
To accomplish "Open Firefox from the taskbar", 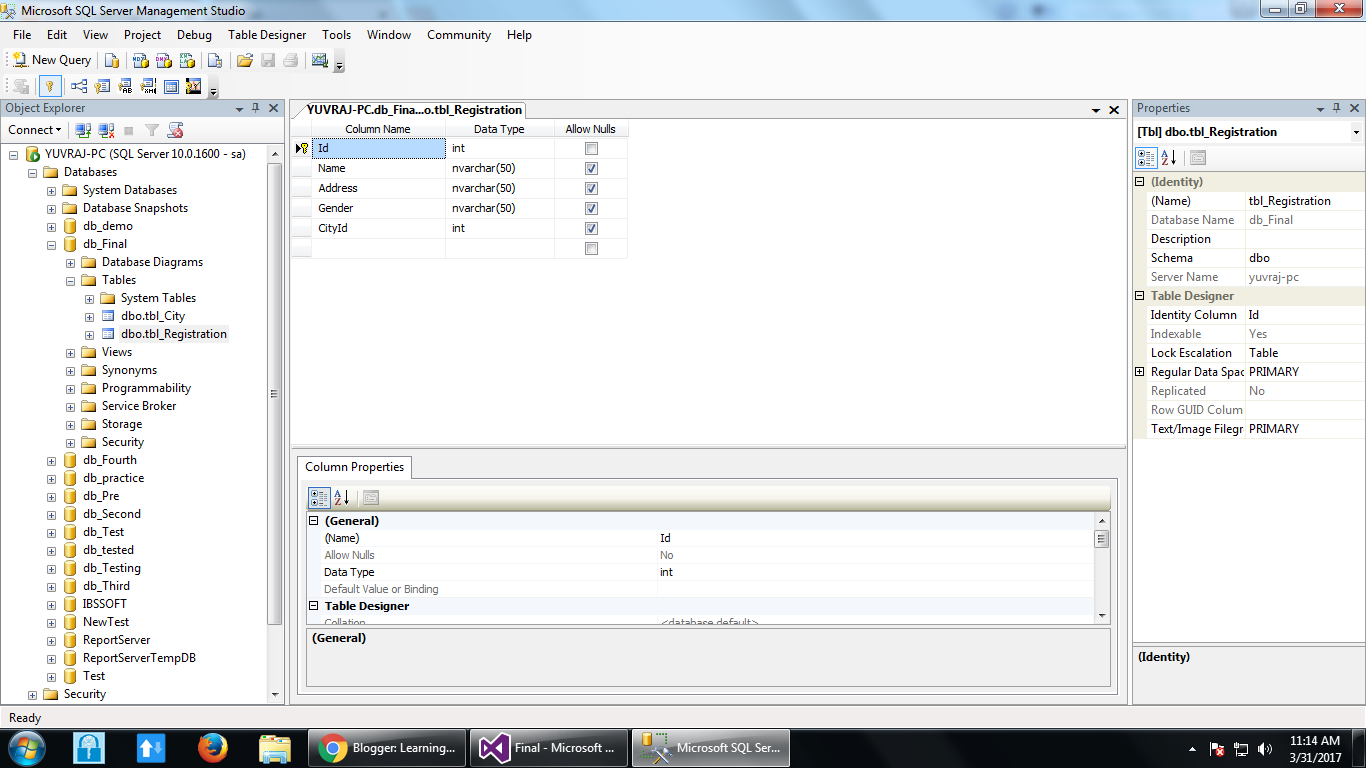I will coord(212,747).
